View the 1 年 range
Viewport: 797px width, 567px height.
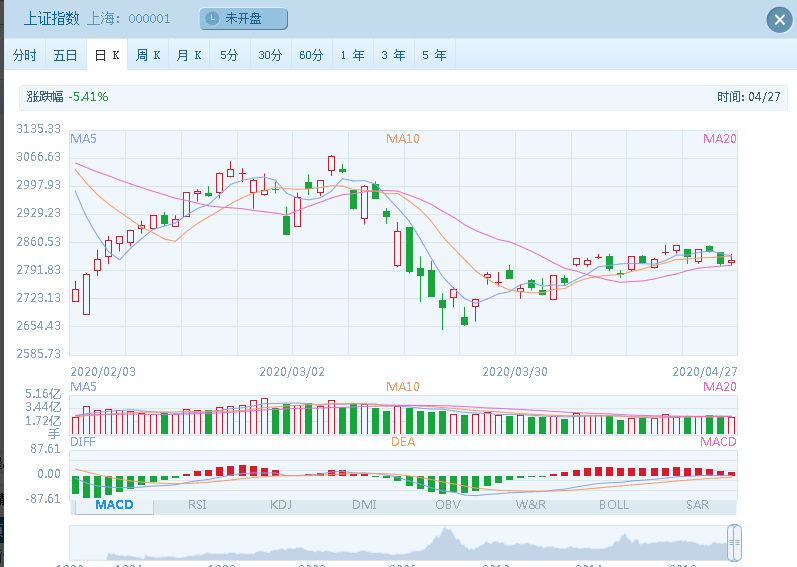(x=352, y=55)
